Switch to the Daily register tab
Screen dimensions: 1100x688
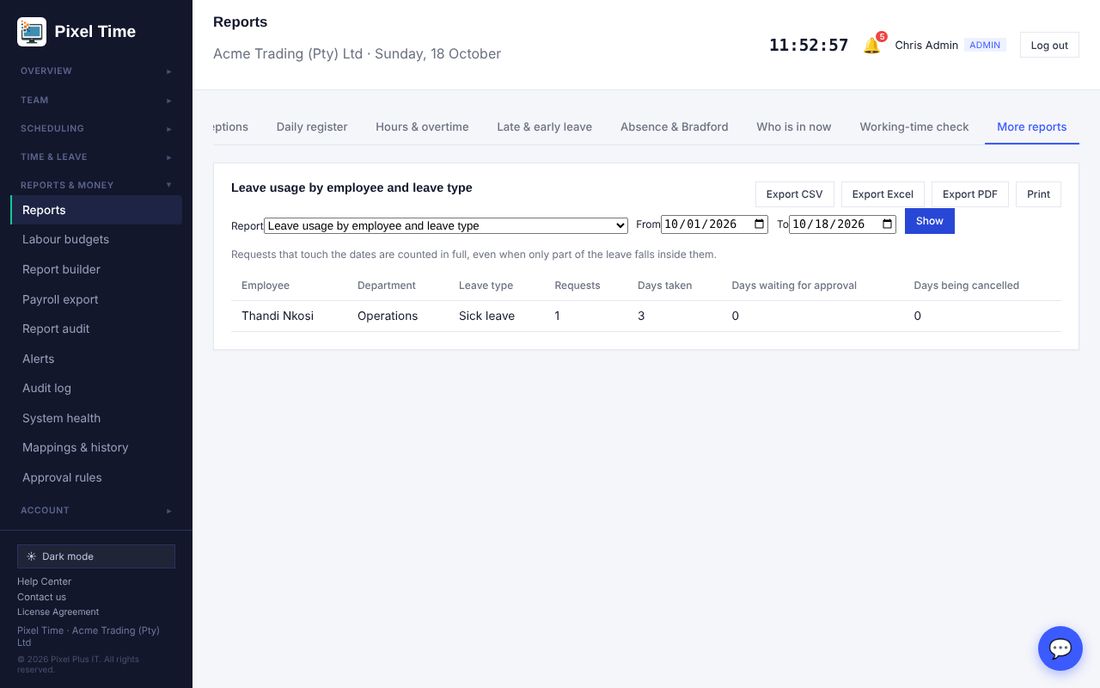tap(311, 127)
